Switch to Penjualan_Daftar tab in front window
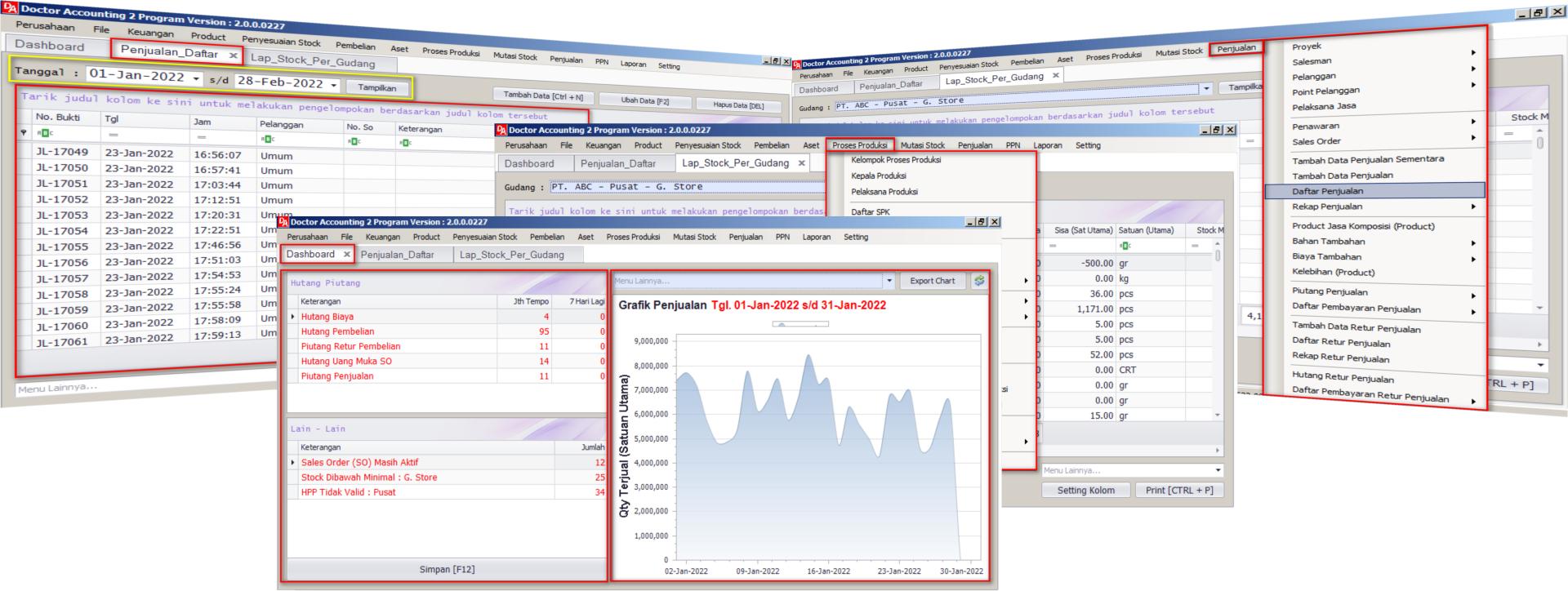1568x591 pixels. pos(397,255)
